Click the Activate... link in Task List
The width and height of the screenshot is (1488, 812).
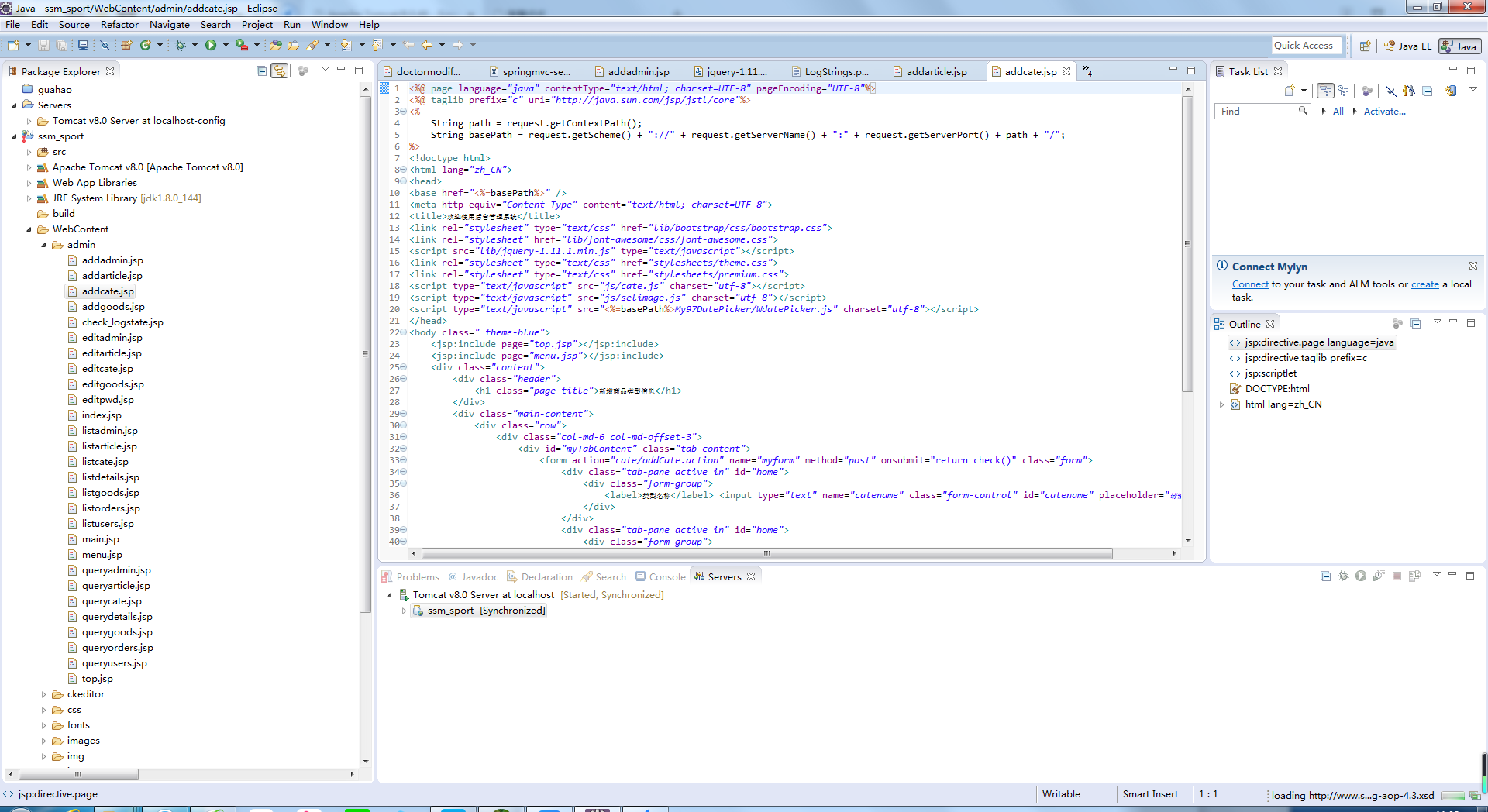[1384, 112]
